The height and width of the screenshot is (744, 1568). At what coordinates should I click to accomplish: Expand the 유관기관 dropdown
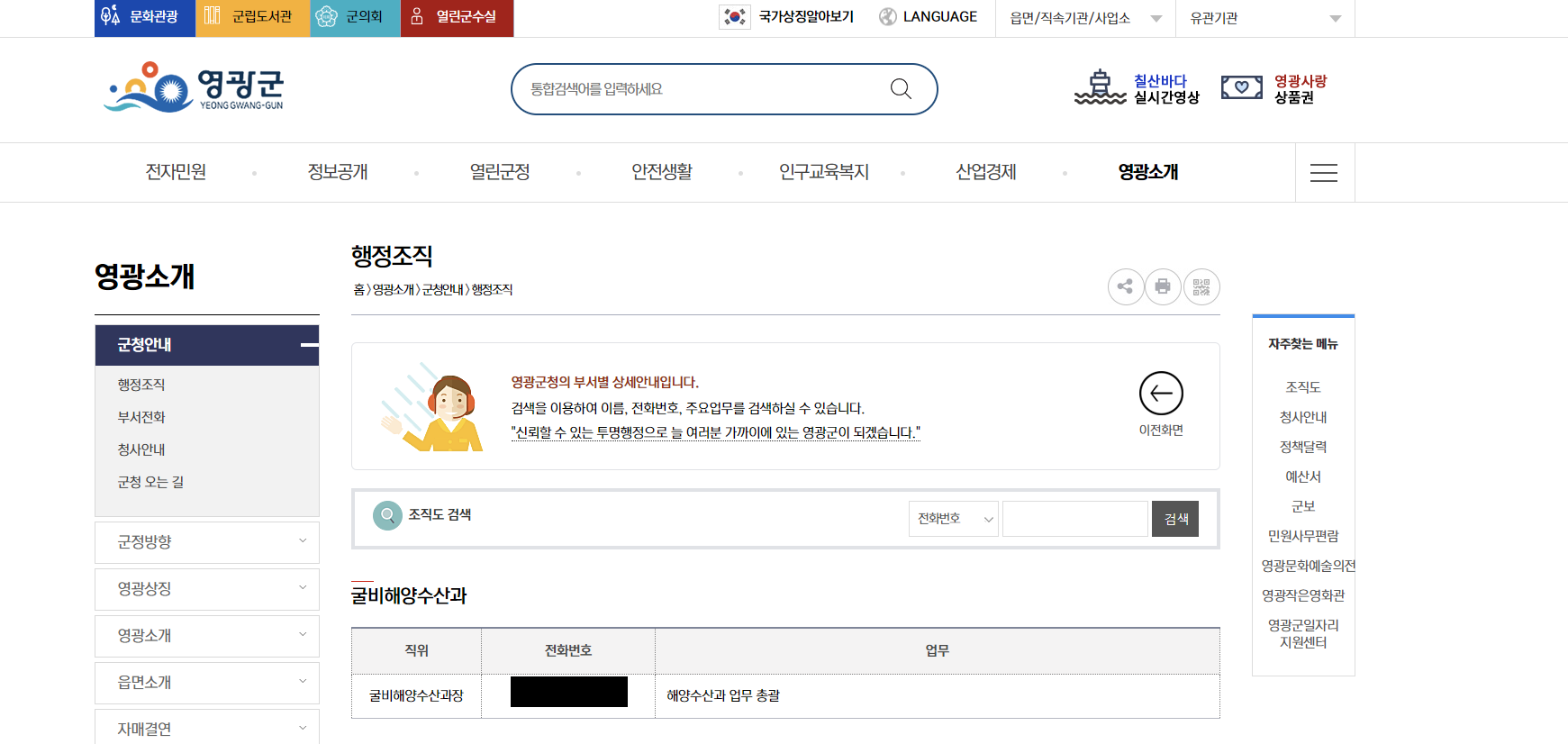[1265, 18]
